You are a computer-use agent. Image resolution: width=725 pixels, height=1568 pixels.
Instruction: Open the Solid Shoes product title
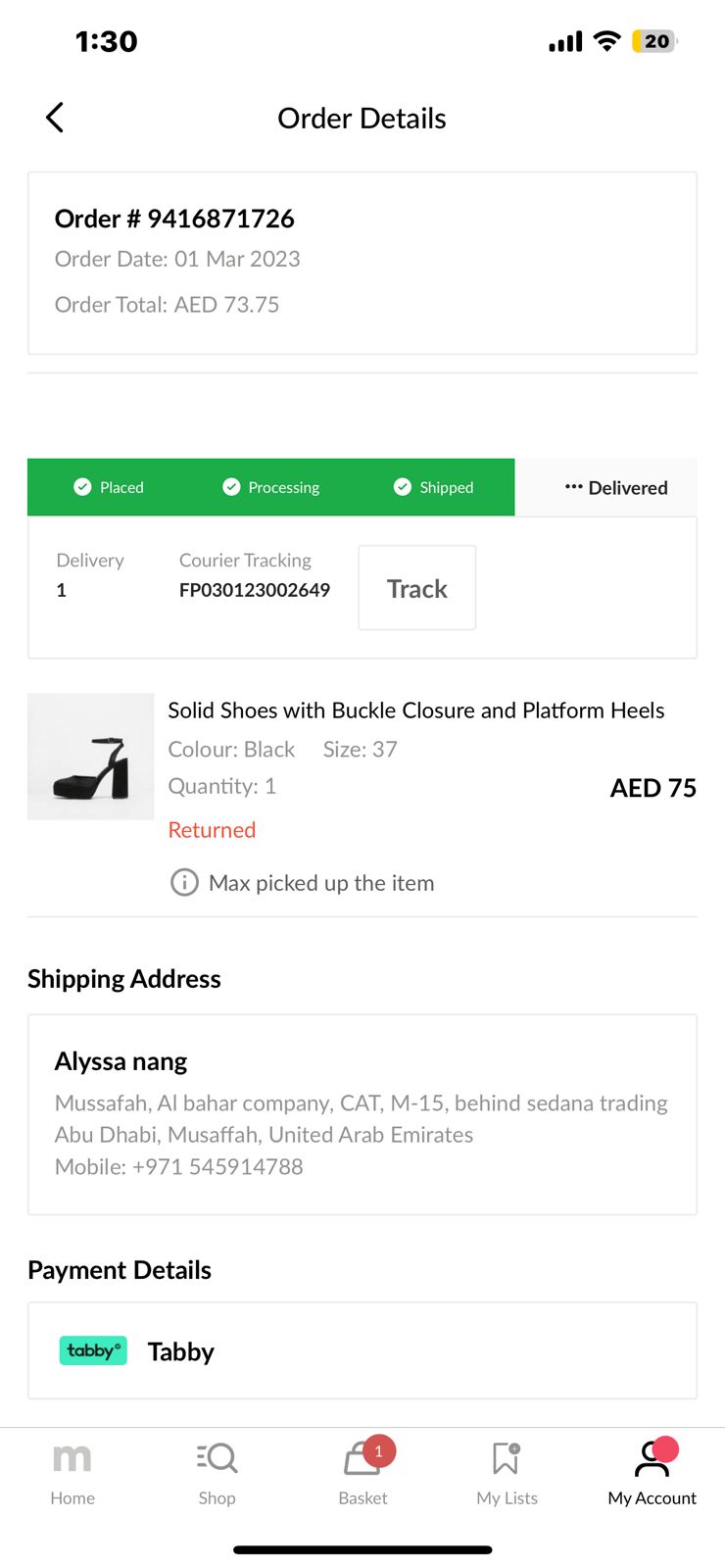click(x=415, y=710)
